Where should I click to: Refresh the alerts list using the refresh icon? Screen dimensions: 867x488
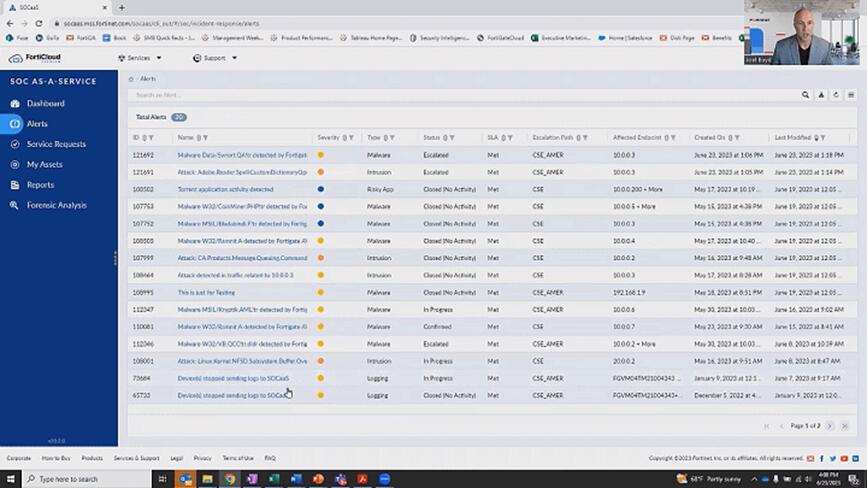[836, 95]
